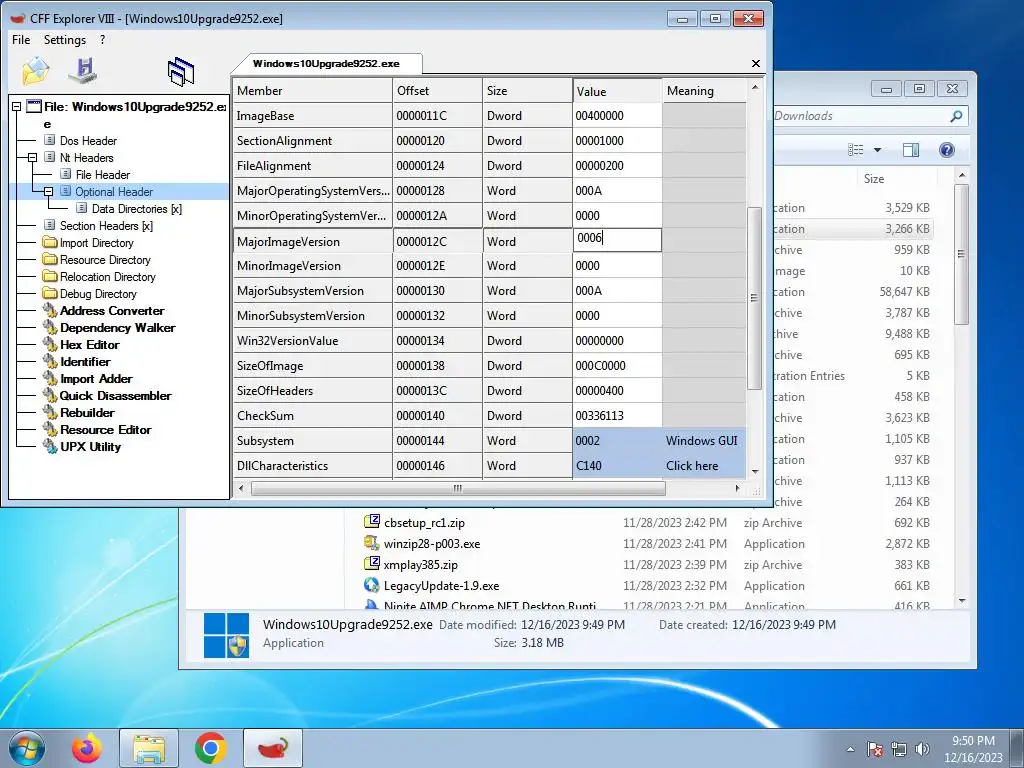
Task: Launch the Address Converter tool
Action: 112,310
